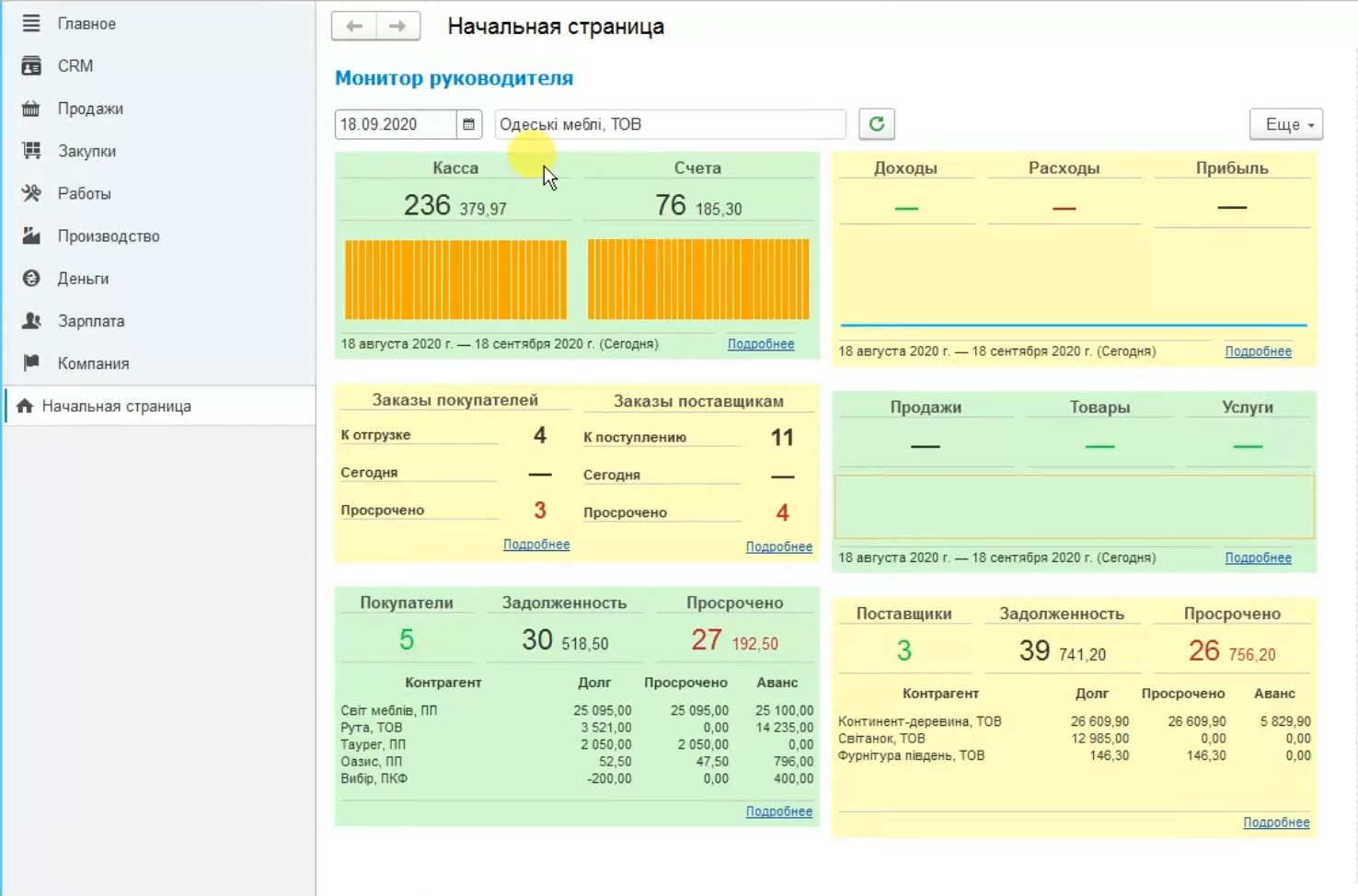Select the Зарплата people icon
This screenshot has width=1358, height=896.
pos(31,320)
